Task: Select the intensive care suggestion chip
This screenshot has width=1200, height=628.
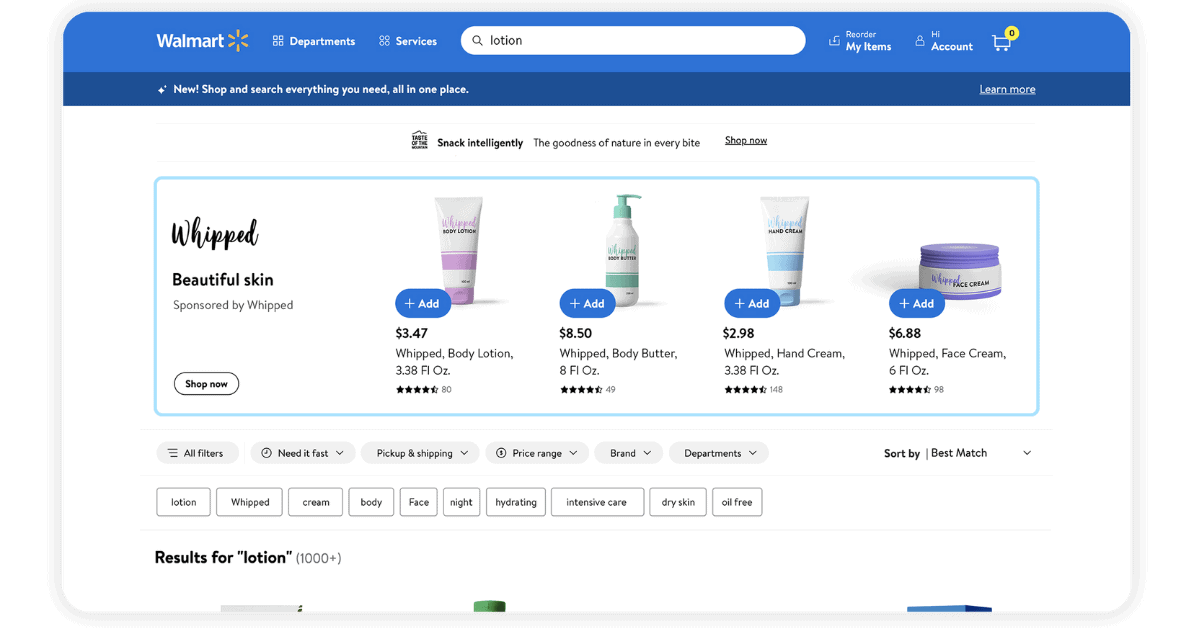Action: tap(597, 502)
